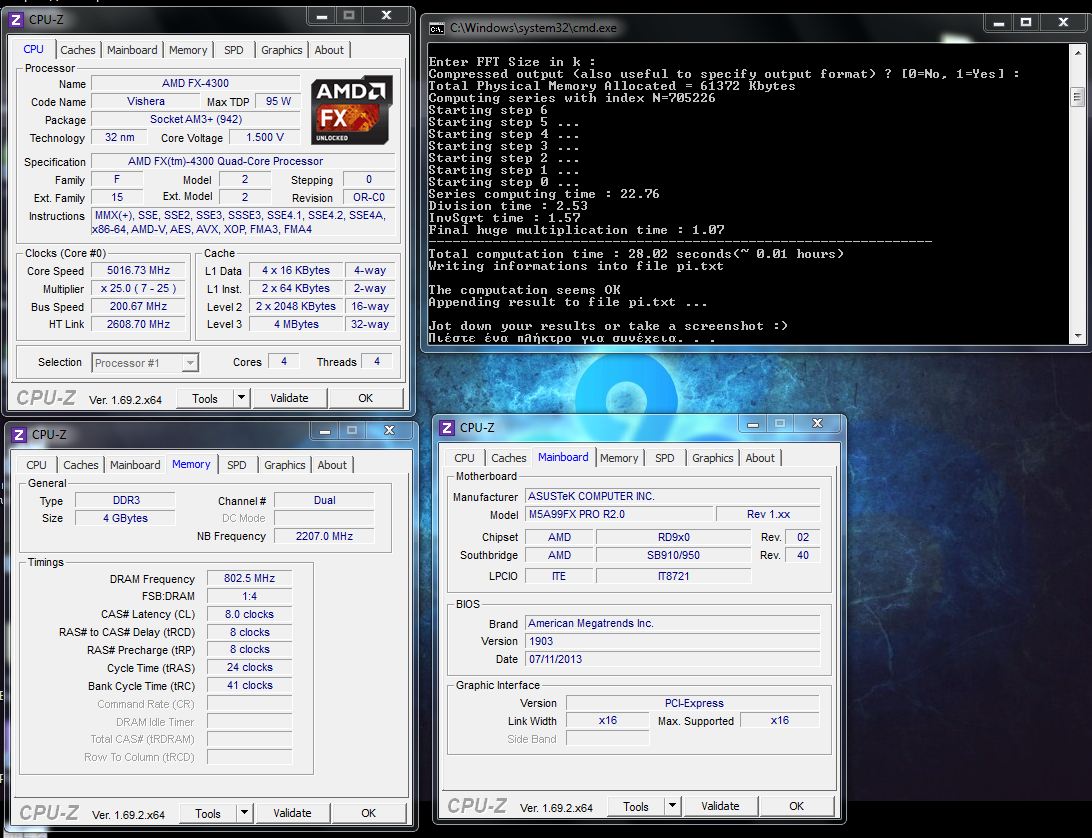
Task: Open Caches tab in Memory window
Action: pyautogui.click(x=81, y=465)
